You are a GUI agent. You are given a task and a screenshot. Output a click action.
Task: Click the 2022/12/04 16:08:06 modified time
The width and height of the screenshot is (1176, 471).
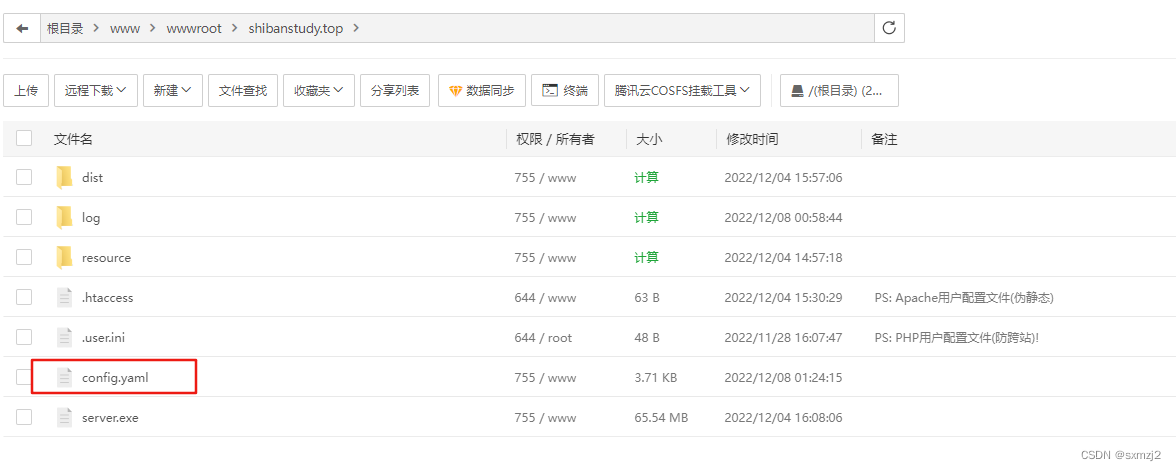[x=783, y=418]
